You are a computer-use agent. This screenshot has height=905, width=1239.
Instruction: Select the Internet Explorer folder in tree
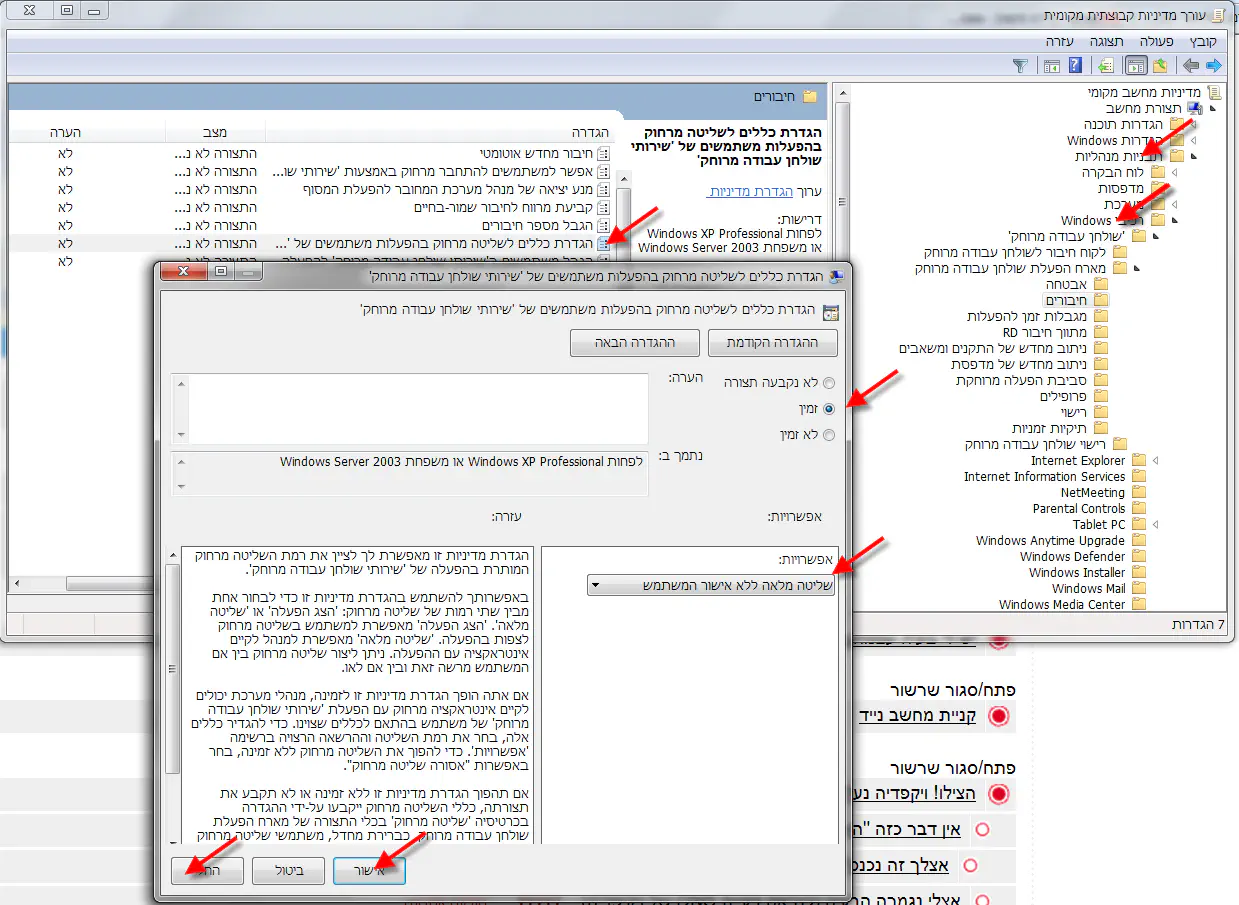[1078, 461]
